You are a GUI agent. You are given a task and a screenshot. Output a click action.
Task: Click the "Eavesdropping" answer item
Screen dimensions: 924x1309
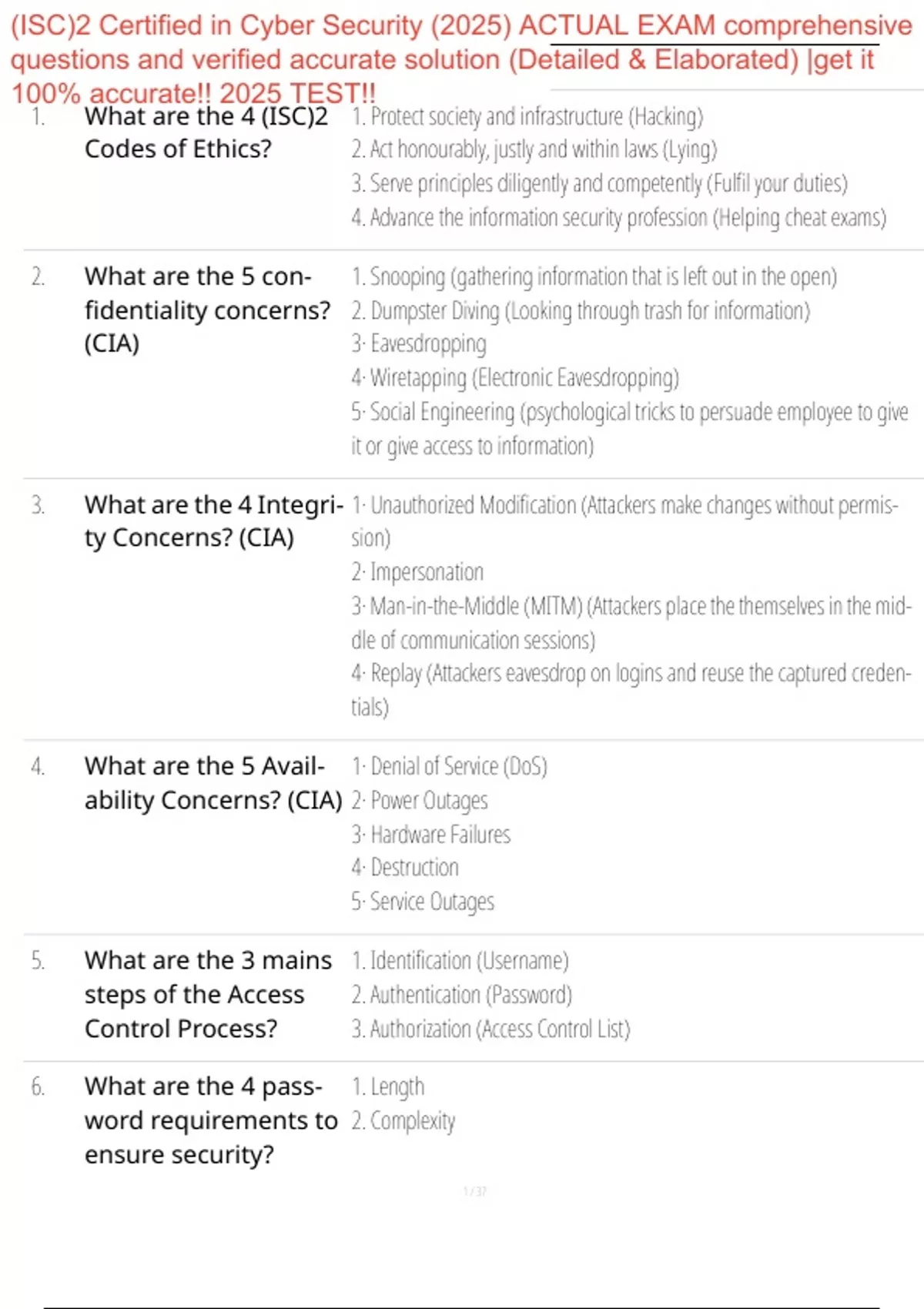pos(420,344)
